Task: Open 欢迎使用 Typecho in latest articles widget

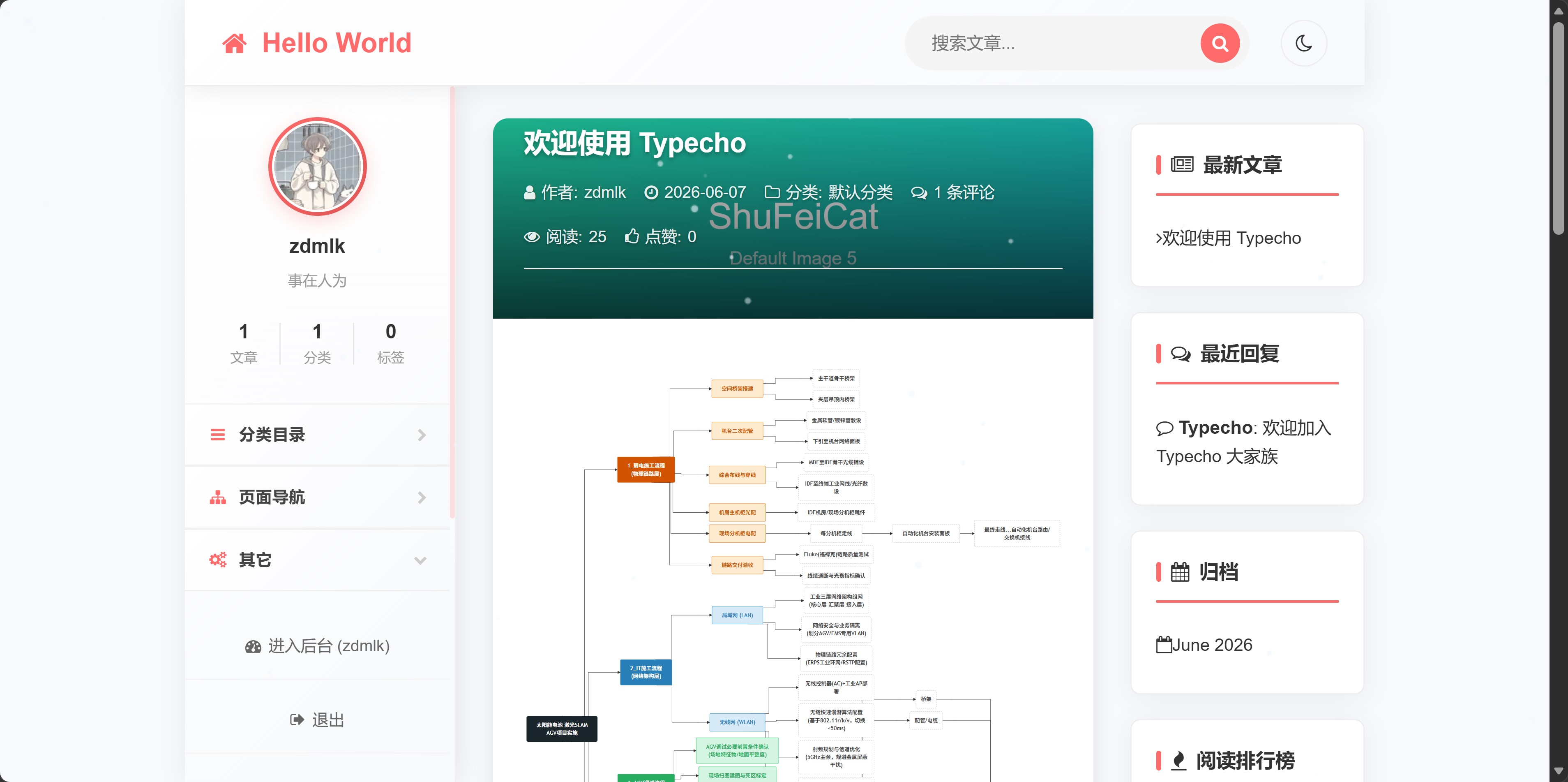Action: point(1231,238)
